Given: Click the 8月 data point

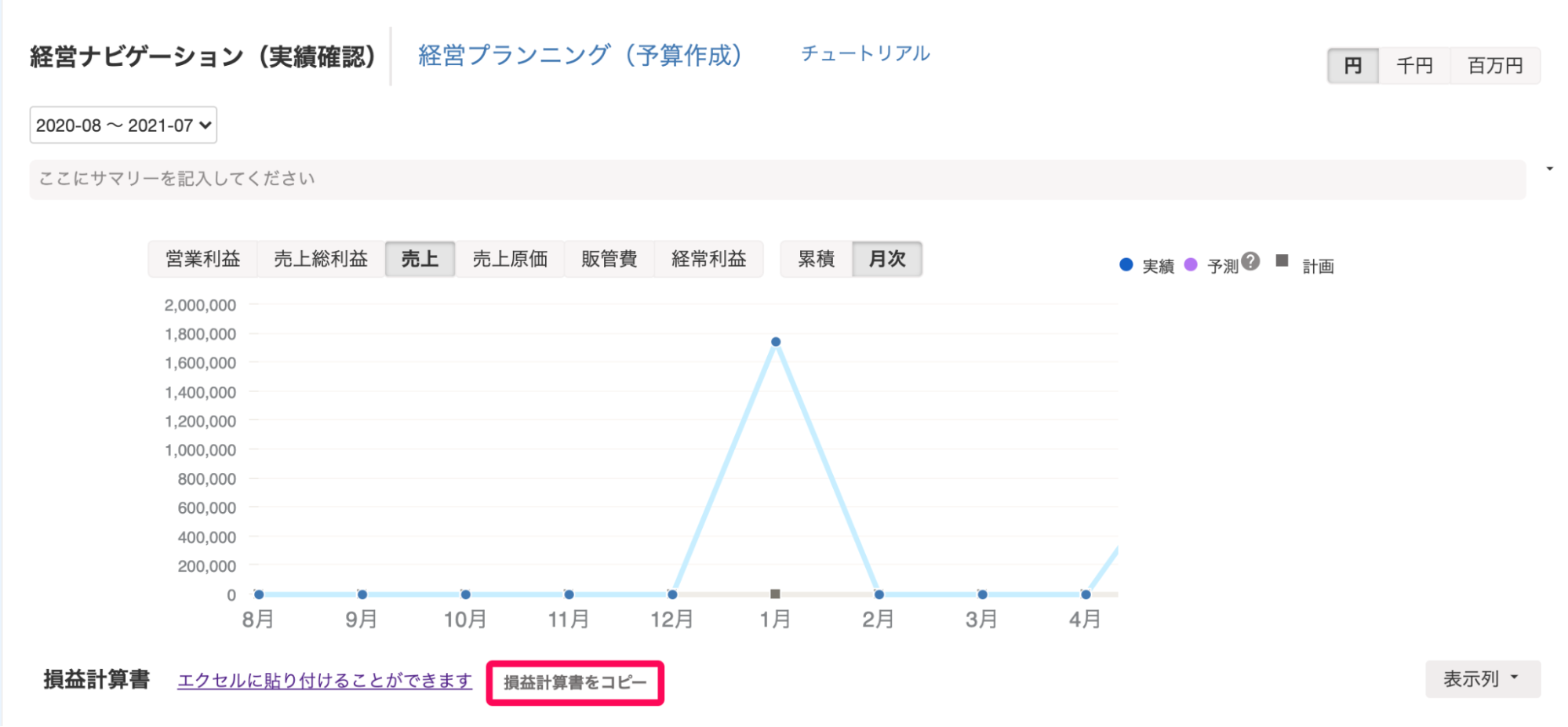Looking at the screenshot, I should point(259,594).
